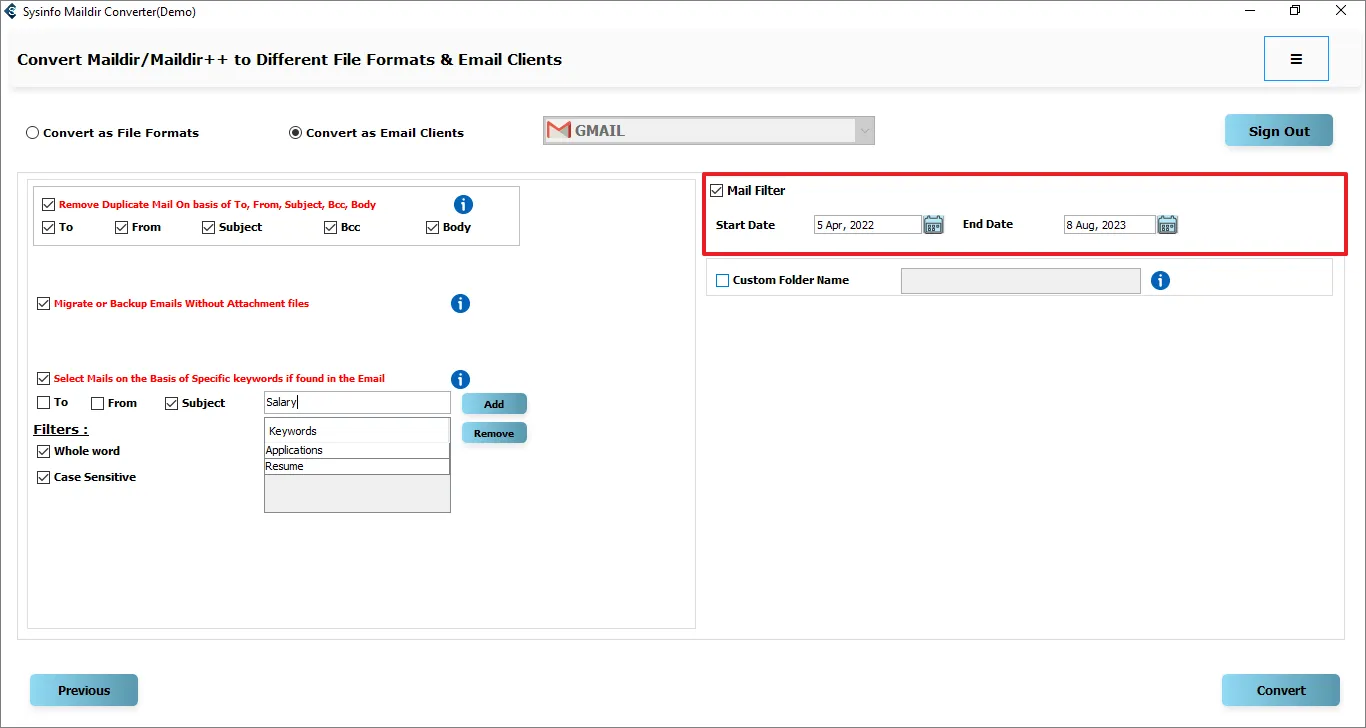The width and height of the screenshot is (1366, 728).
Task: Select the Applications keyword entry
Action: point(356,451)
